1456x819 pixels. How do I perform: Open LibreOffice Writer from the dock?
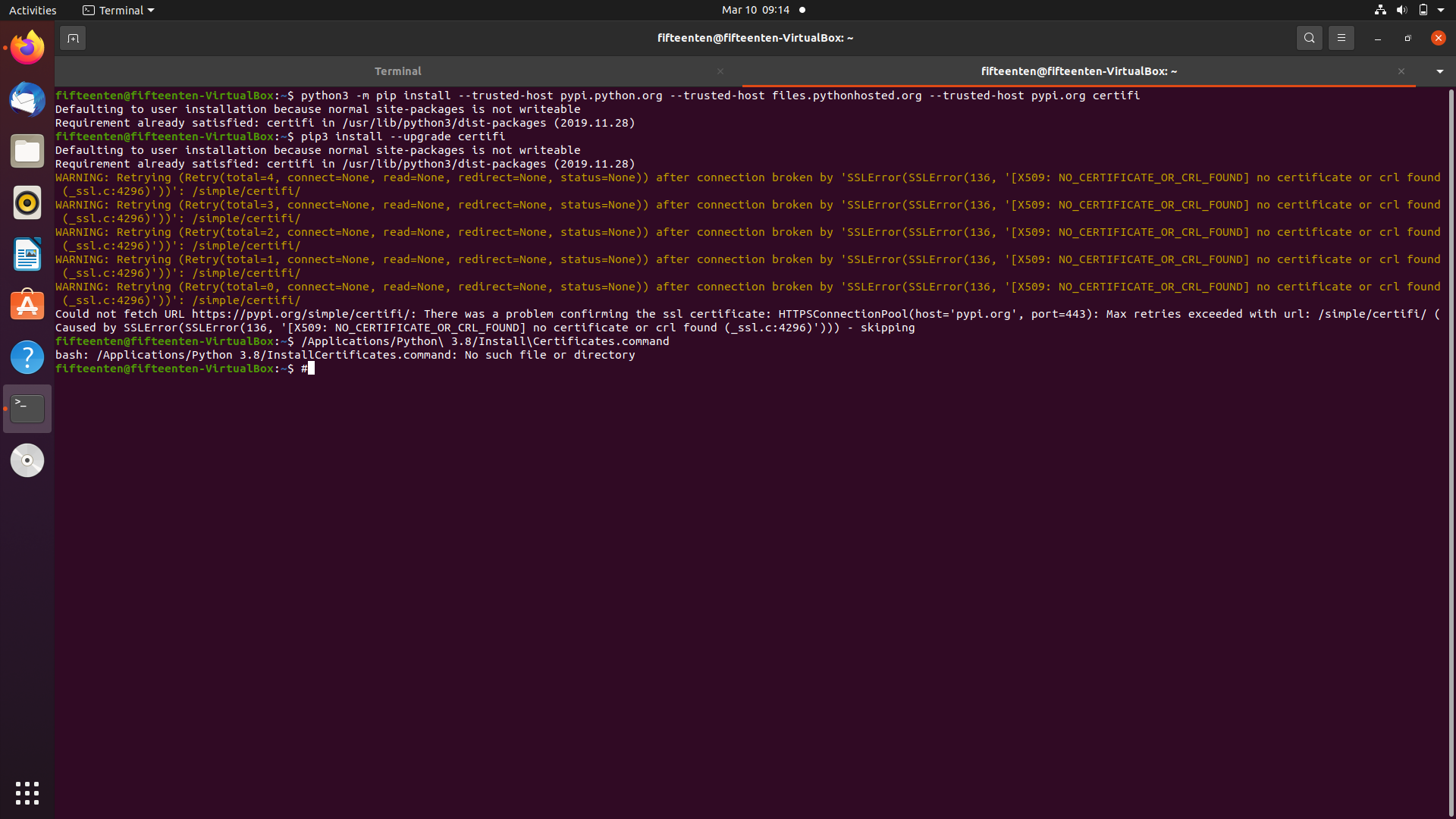pyautogui.click(x=27, y=254)
